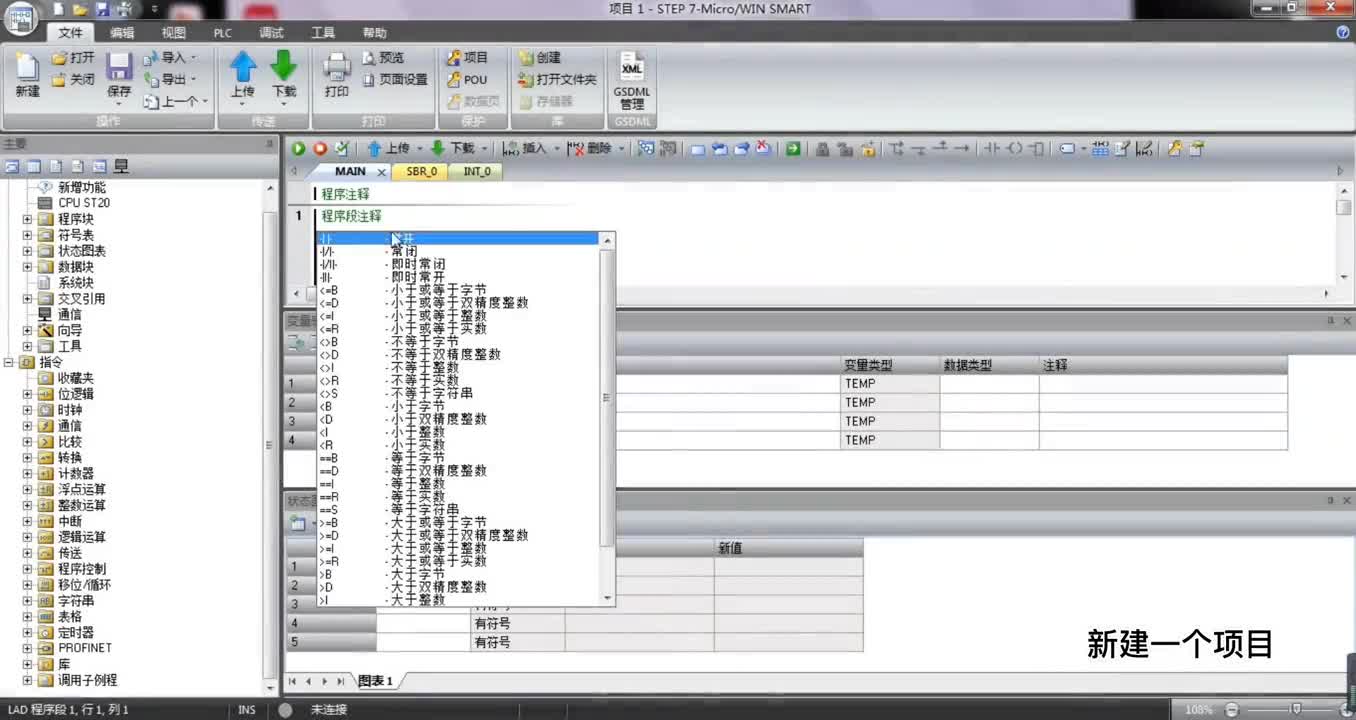Expand the 计数器 instruction folder
This screenshot has width=1356, height=720.
pyautogui.click(x=27, y=473)
